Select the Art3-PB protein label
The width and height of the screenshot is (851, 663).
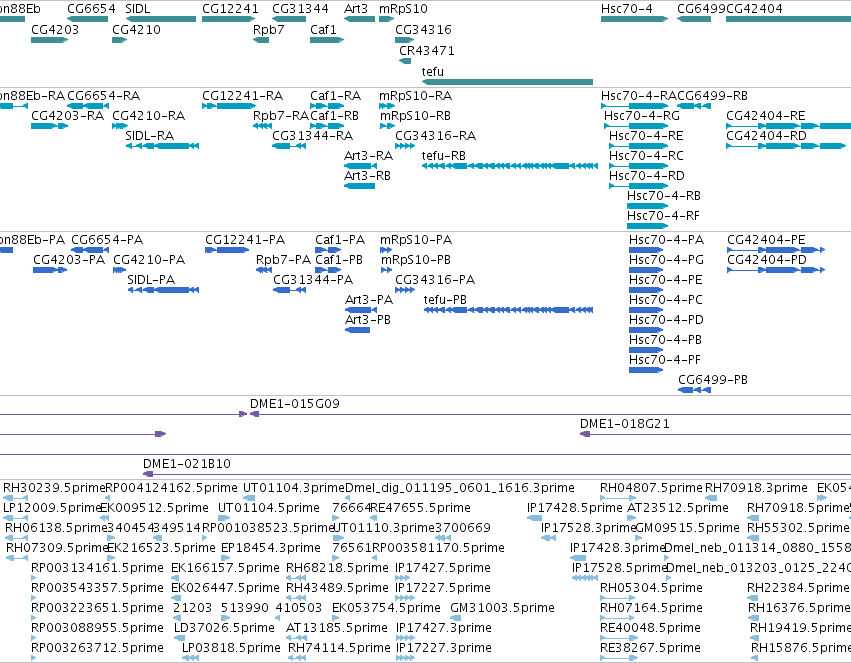tap(368, 320)
